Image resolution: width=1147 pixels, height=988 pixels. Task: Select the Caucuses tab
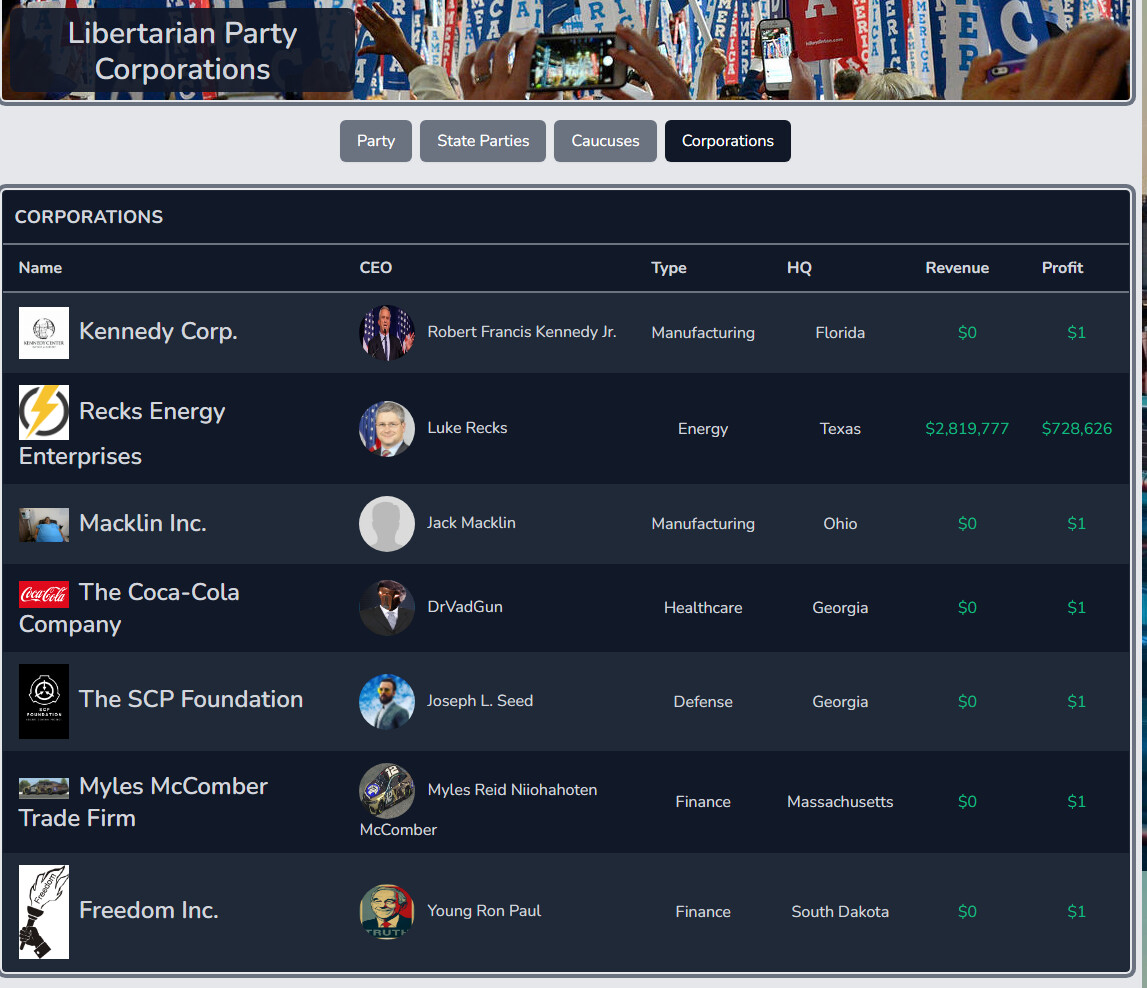(604, 141)
